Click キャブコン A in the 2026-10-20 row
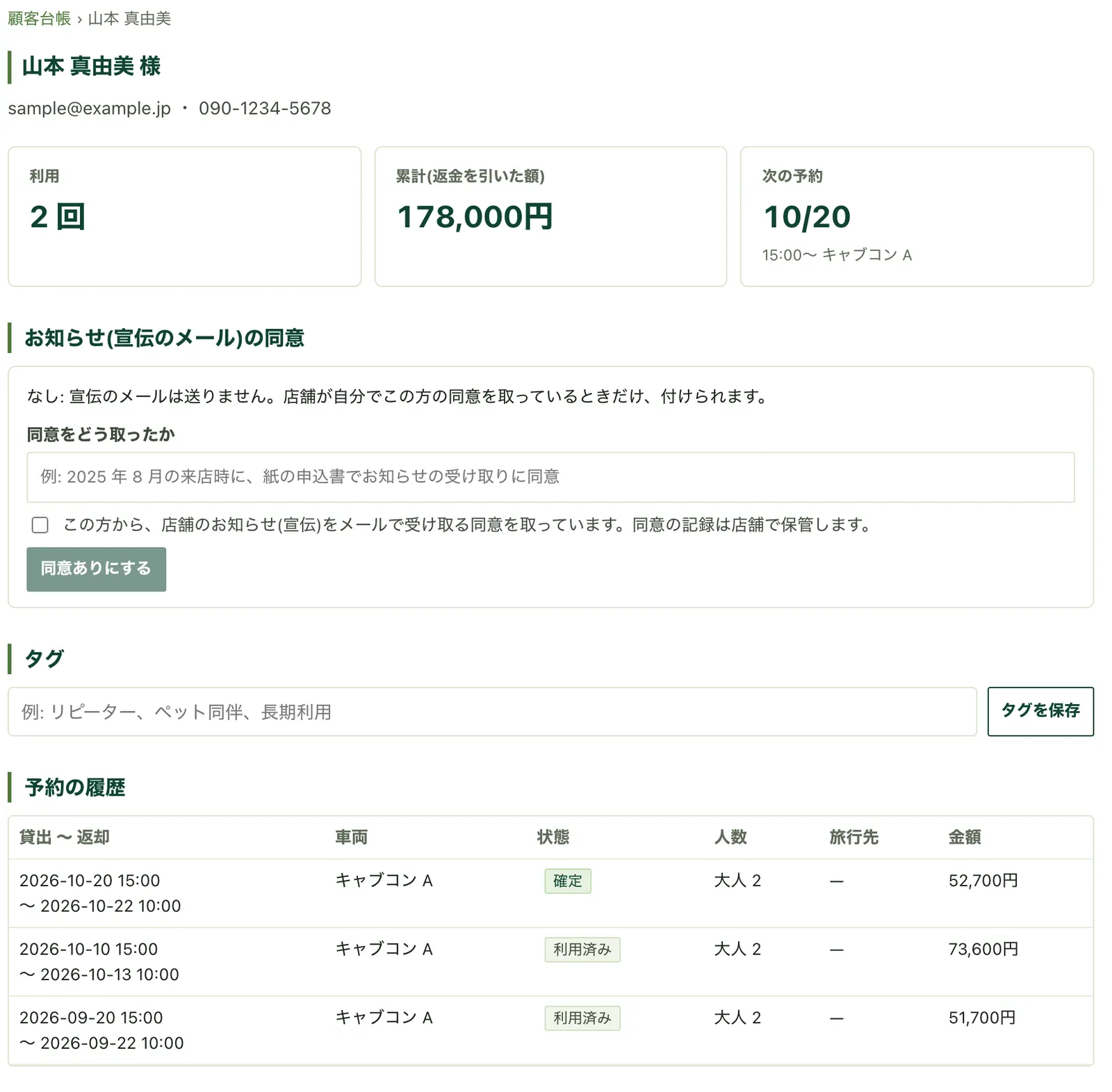The height and width of the screenshot is (1092, 1112). (x=384, y=880)
